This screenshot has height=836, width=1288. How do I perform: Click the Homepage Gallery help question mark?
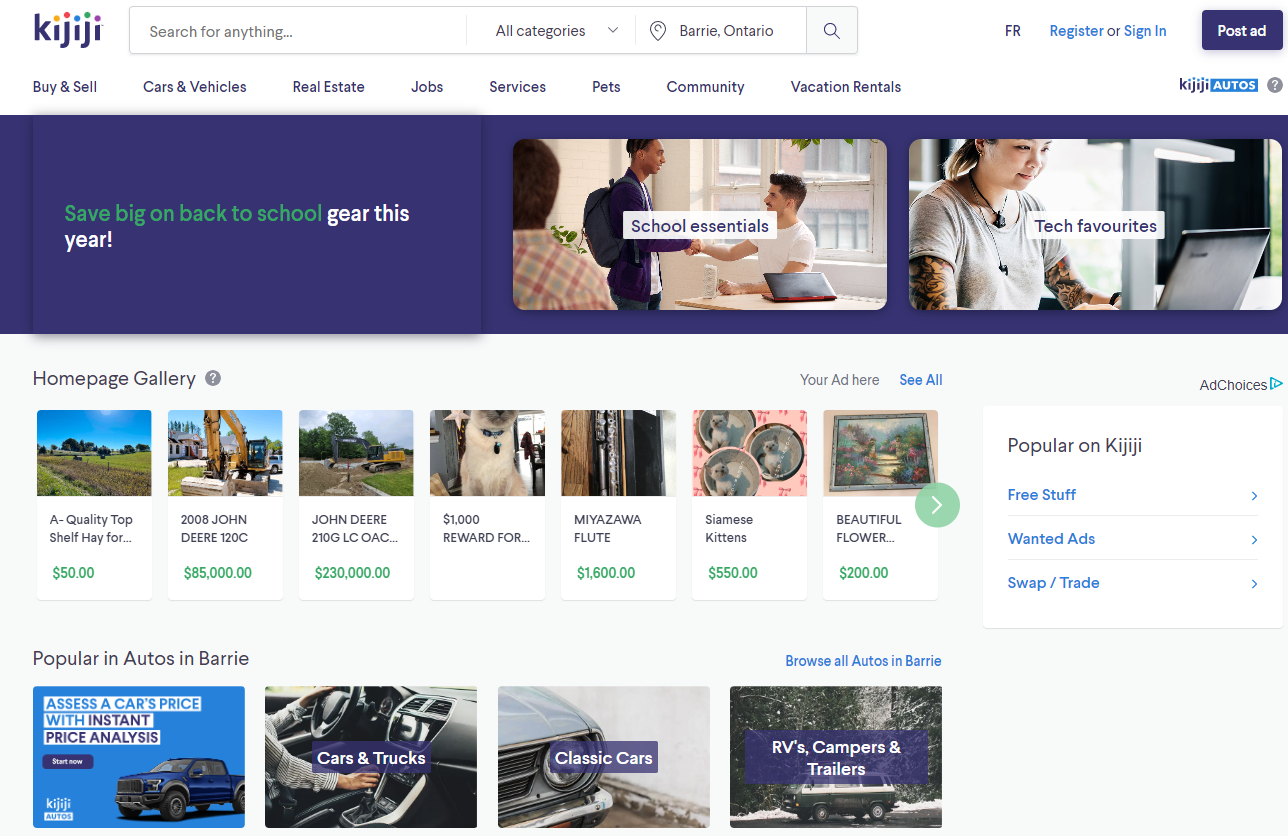tap(213, 378)
